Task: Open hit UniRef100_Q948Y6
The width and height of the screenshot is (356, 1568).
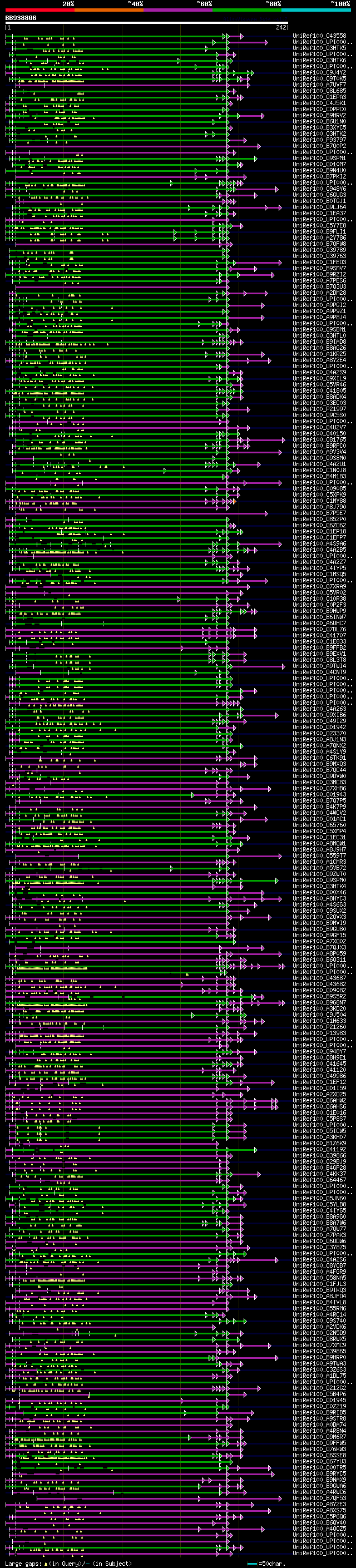Action: tap(319, 189)
